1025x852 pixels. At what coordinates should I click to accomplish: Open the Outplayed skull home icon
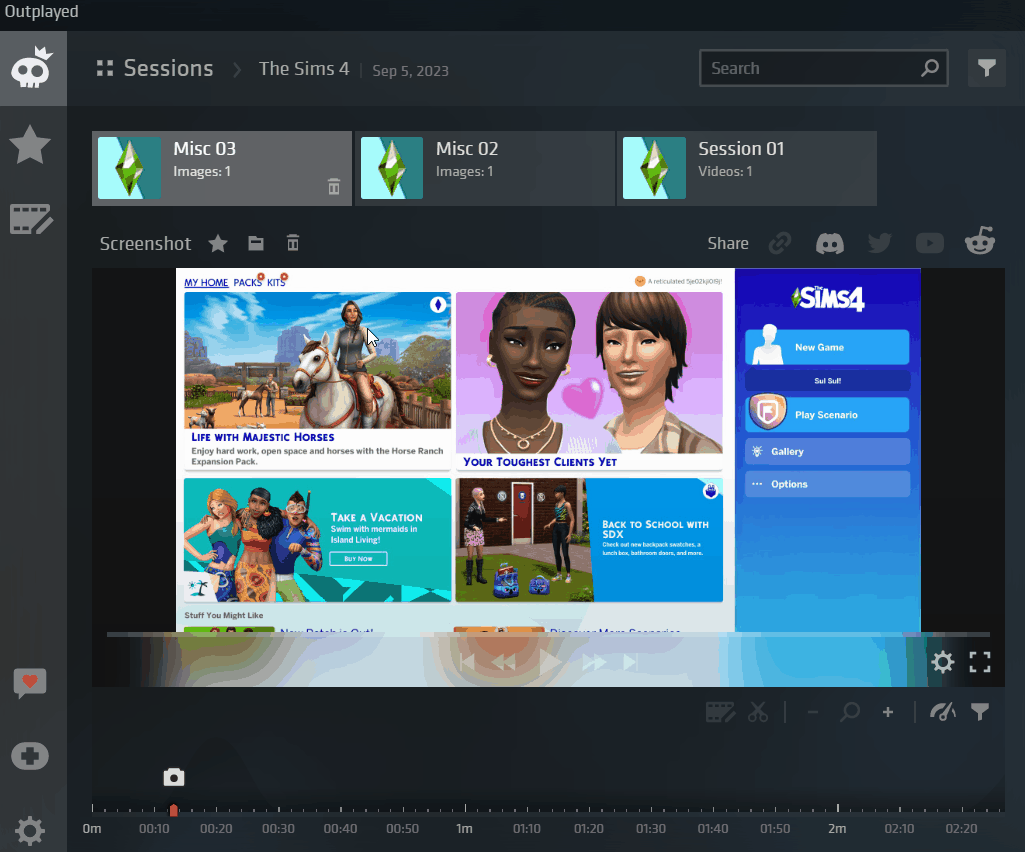point(32,68)
